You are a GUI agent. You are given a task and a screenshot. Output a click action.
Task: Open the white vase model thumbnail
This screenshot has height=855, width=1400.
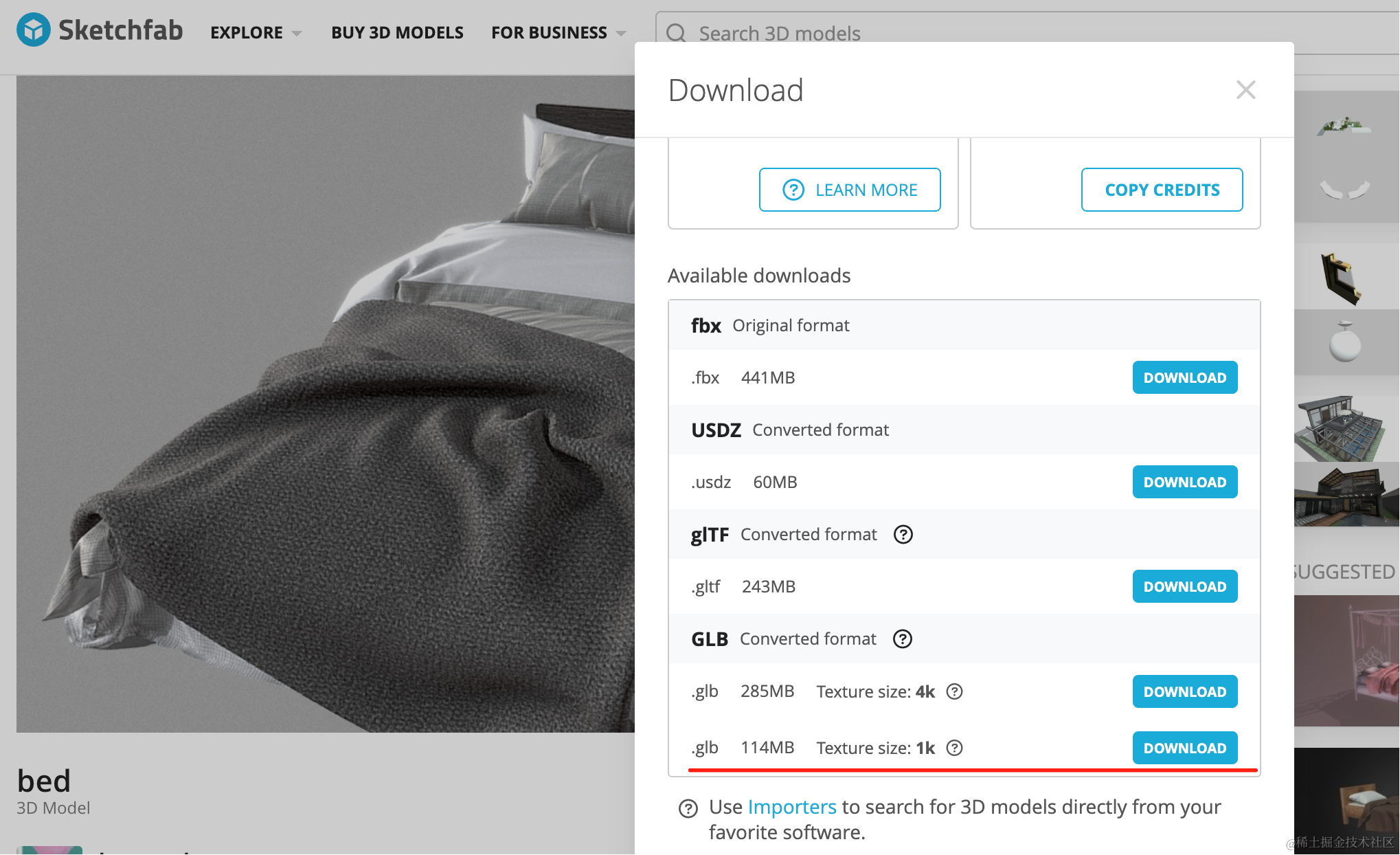coord(1346,342)
